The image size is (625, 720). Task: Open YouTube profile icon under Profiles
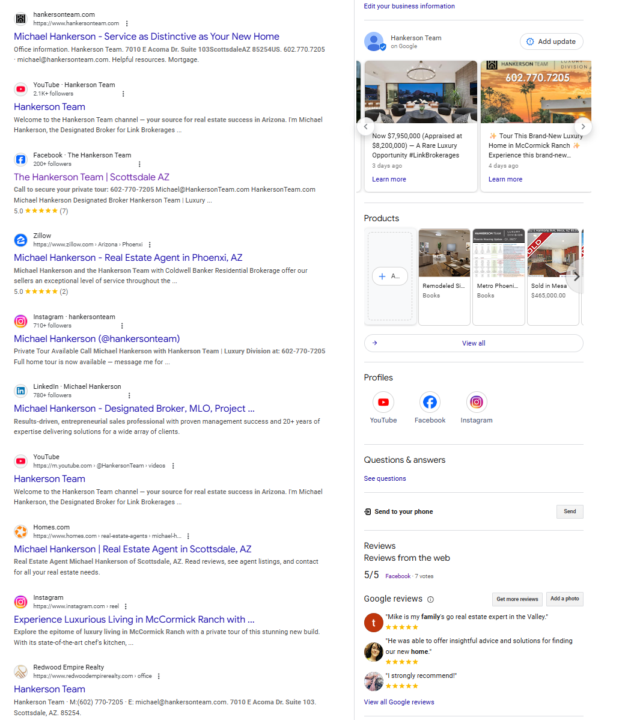pyautogui.click(x=383, y=402)
